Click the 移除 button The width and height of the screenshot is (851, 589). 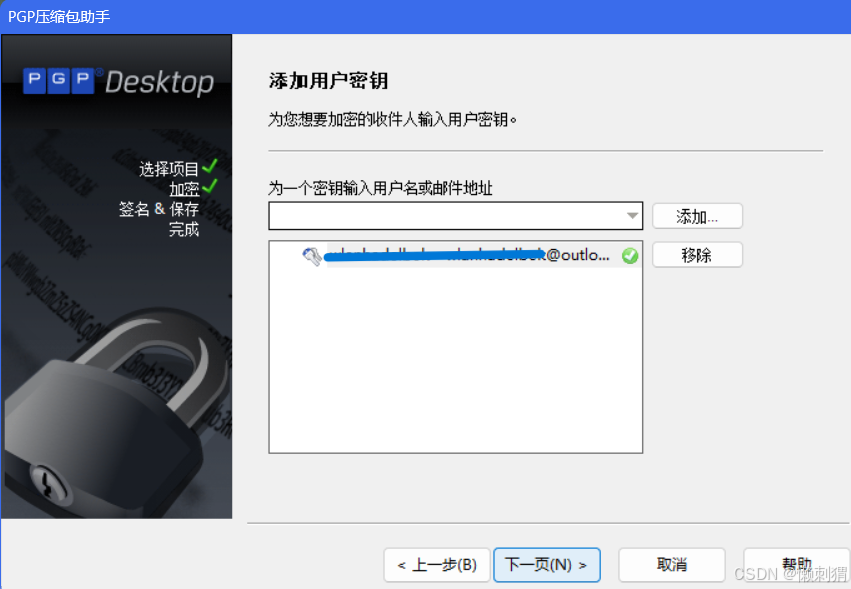(697, 255)
